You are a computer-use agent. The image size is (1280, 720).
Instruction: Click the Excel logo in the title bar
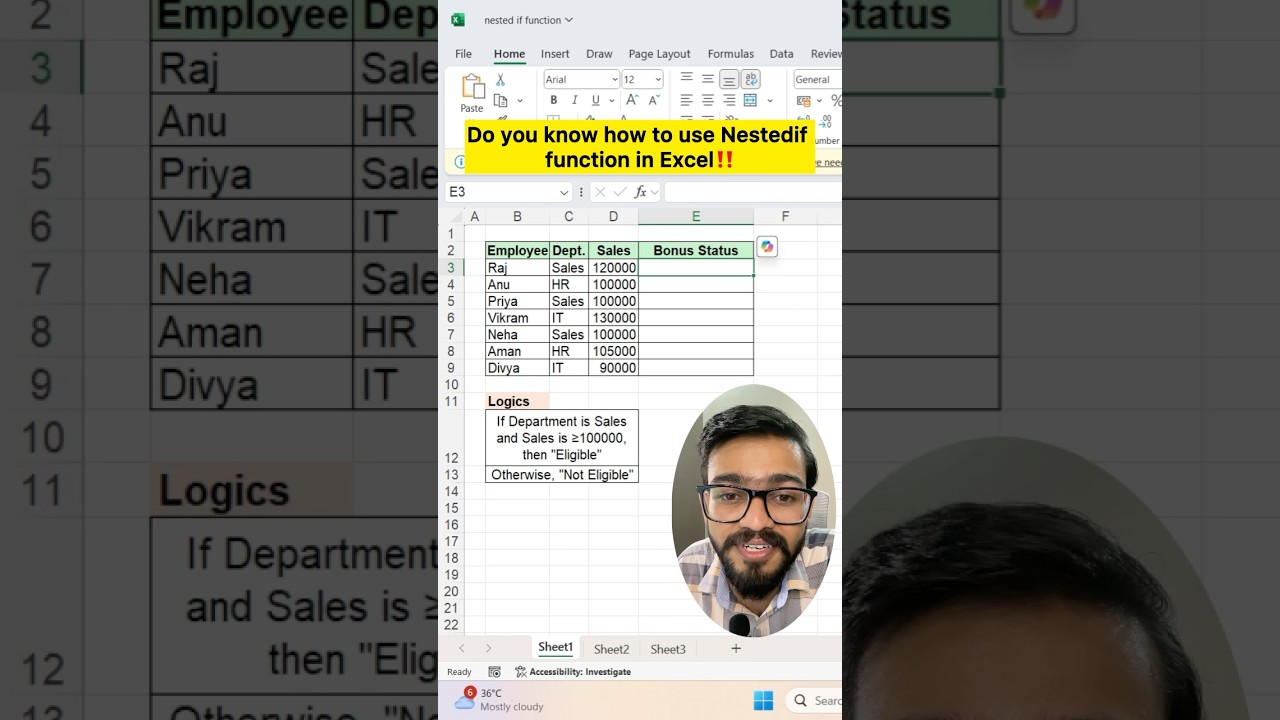[x=458, y=20]
